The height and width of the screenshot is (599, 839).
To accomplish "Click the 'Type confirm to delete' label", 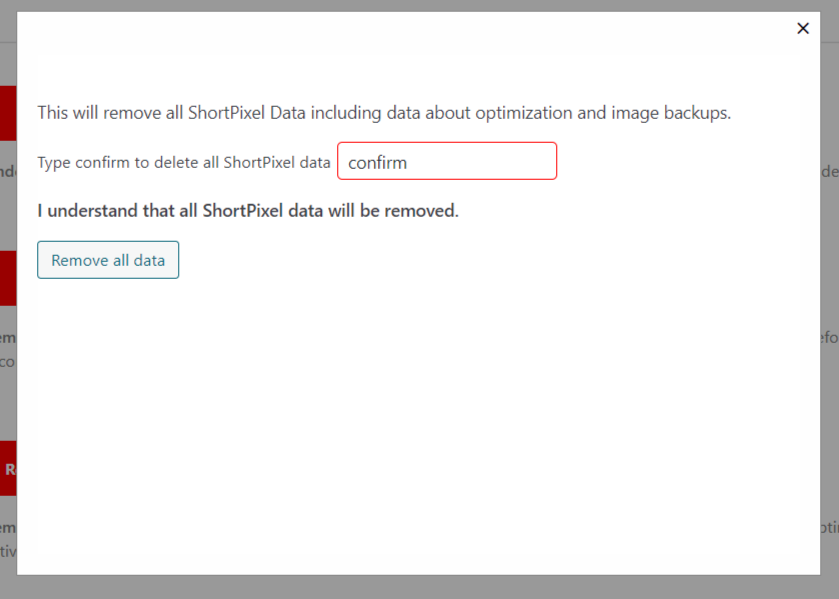I will pyautogui.click(x=184, y=162).
